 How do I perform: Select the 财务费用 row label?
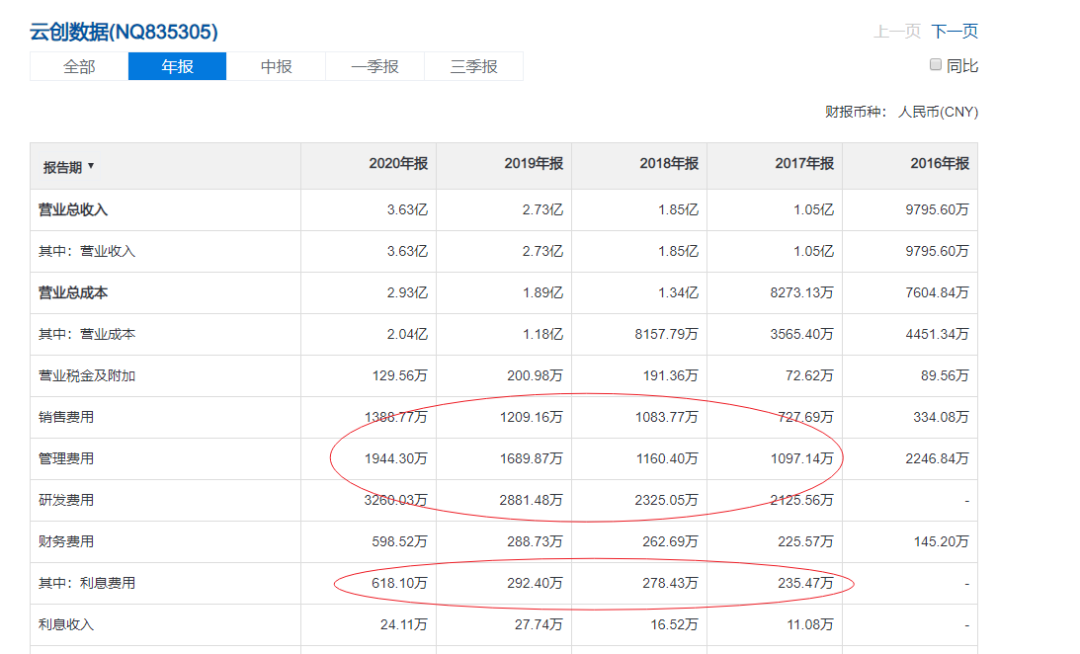pos(66,542)
